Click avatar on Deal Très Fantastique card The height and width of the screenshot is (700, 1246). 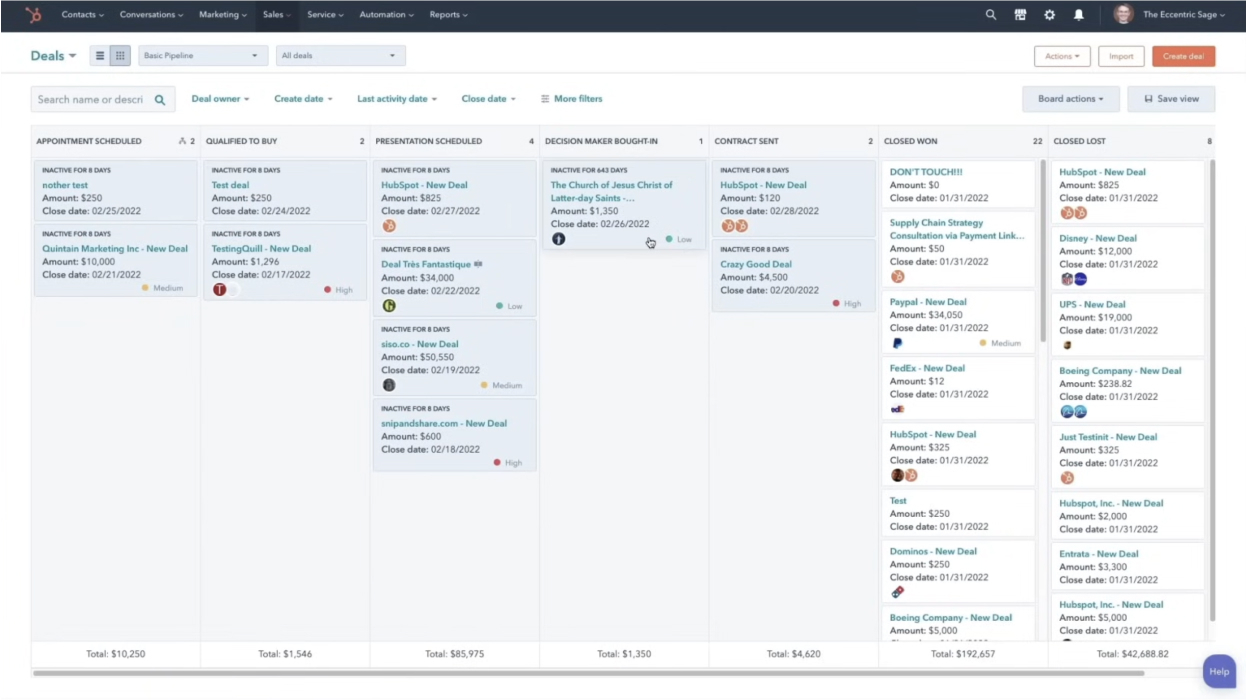[389, 306]
